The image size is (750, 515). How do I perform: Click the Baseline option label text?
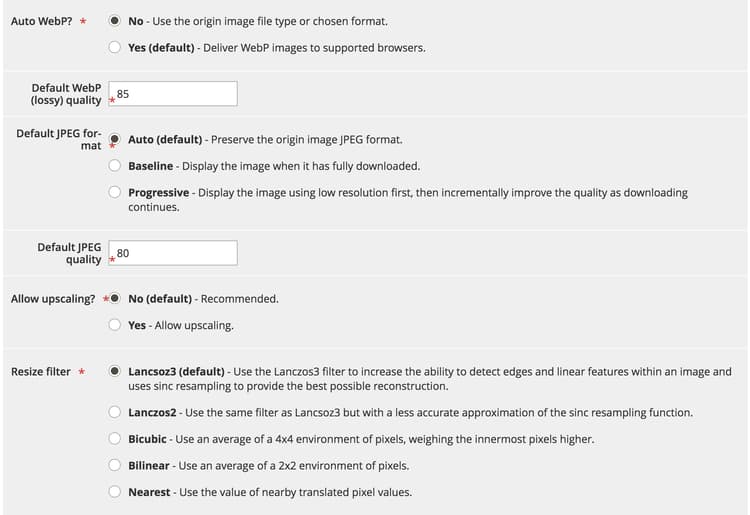click(150, 166)
